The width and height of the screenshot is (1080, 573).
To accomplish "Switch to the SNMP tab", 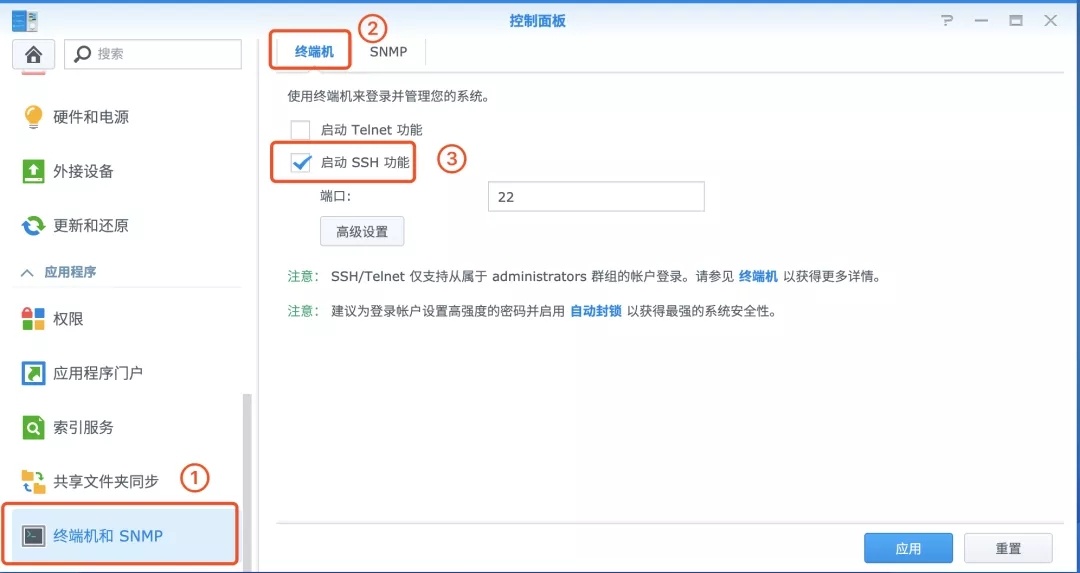I will pos(388,52).
